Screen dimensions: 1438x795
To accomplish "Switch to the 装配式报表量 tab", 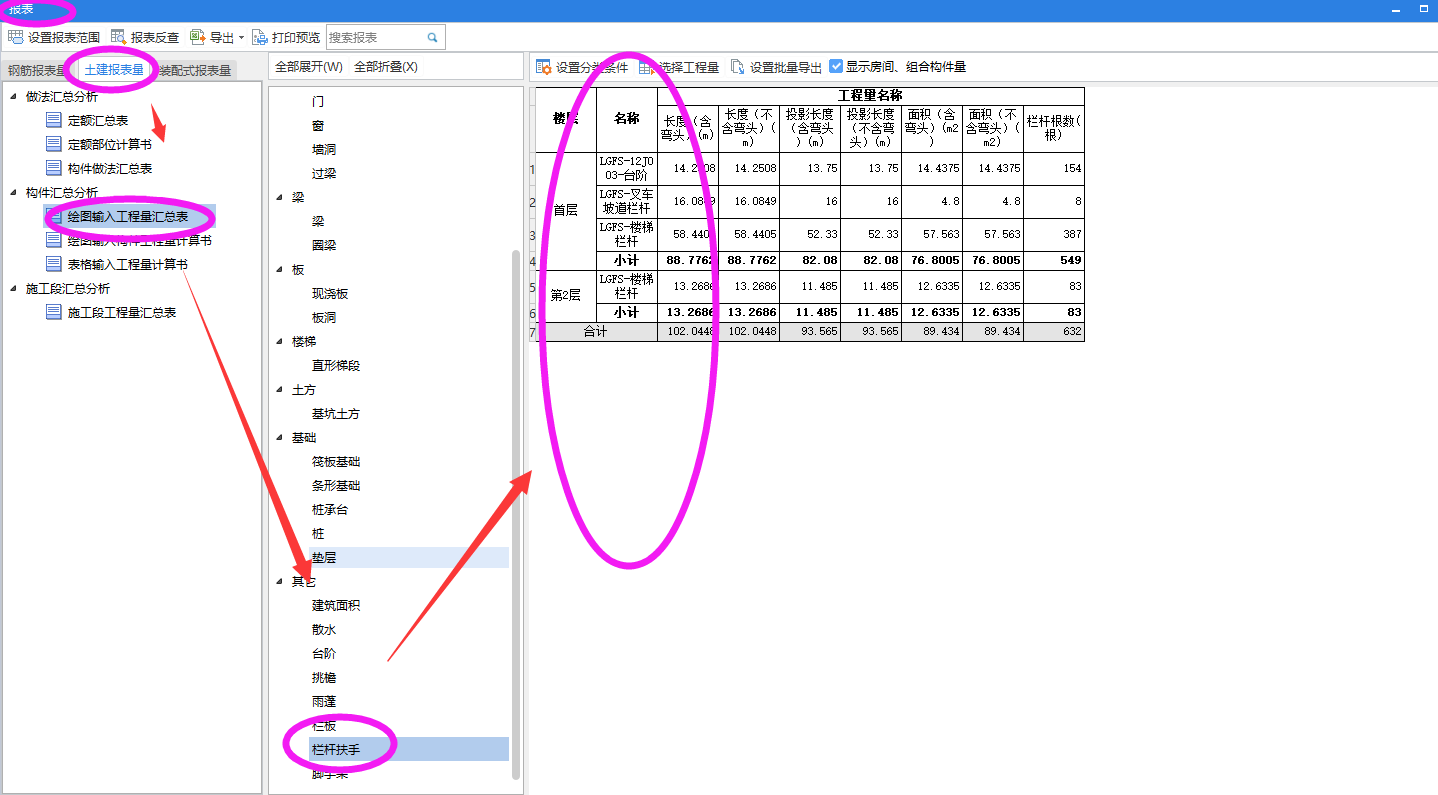I will [x=196, y=71].
